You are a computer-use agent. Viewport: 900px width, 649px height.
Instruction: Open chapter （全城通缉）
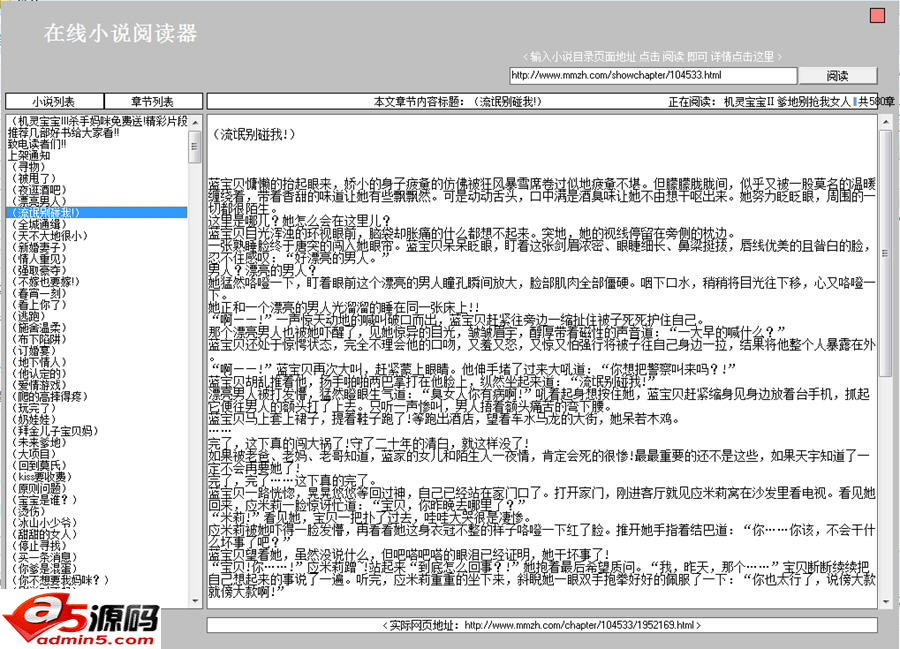tap(38, 224)
